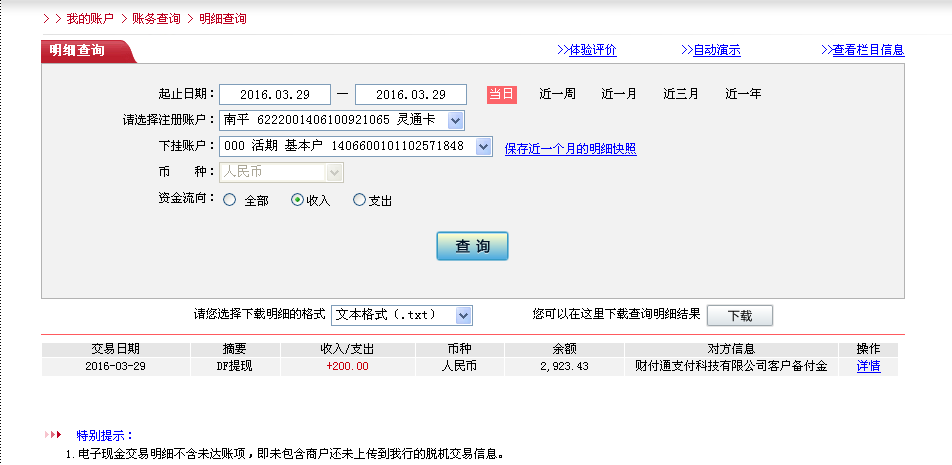This screenshot has height=465, width=952.
Task: Click the 当日 today shortcut
Action: (501, 94)
